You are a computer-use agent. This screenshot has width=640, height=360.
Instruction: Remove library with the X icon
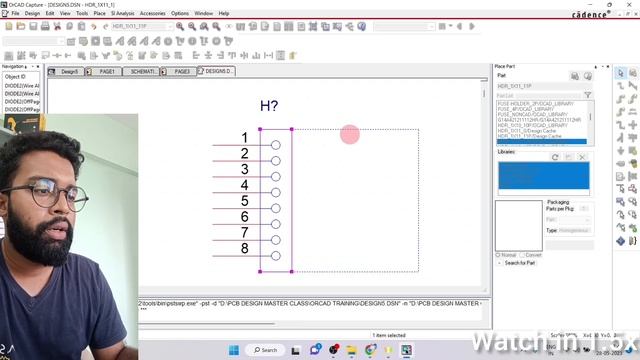click(x=582, y=157)
